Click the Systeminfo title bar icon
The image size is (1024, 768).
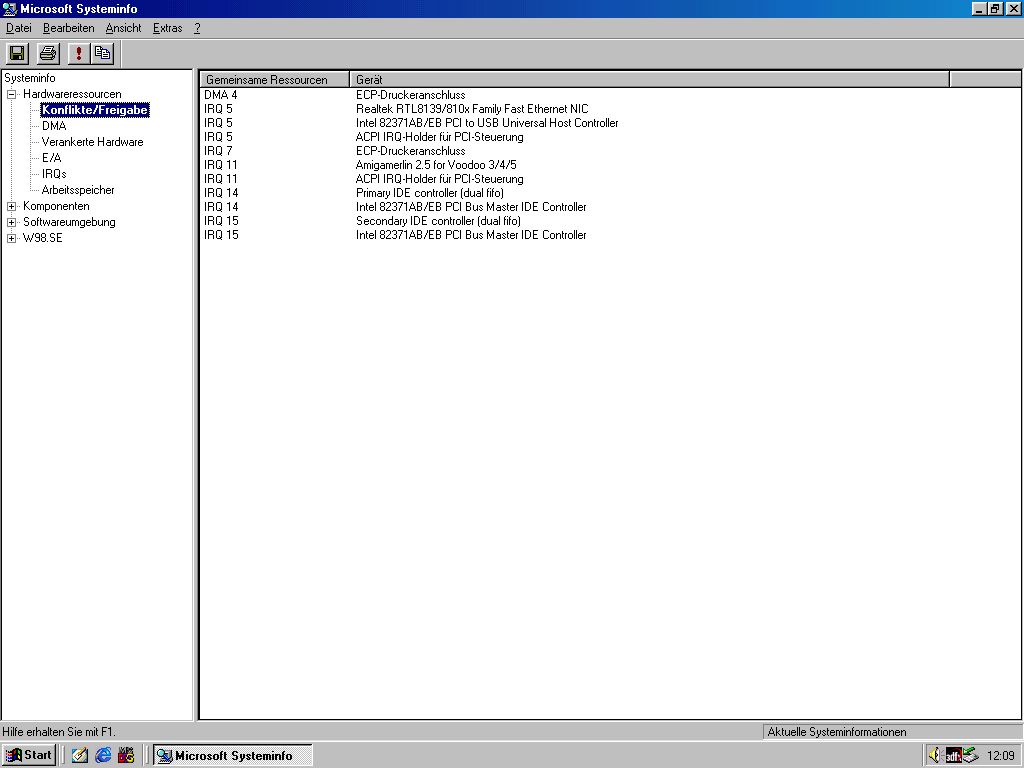pyautogui.click(x=9, y=8)
